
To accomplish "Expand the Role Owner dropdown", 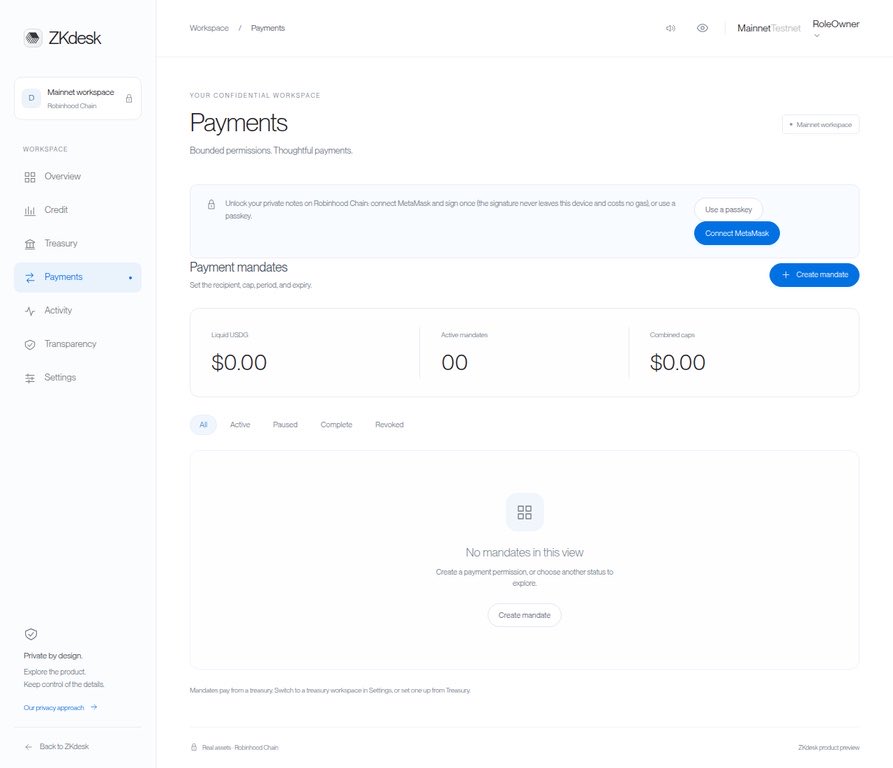I will [835, 28].
